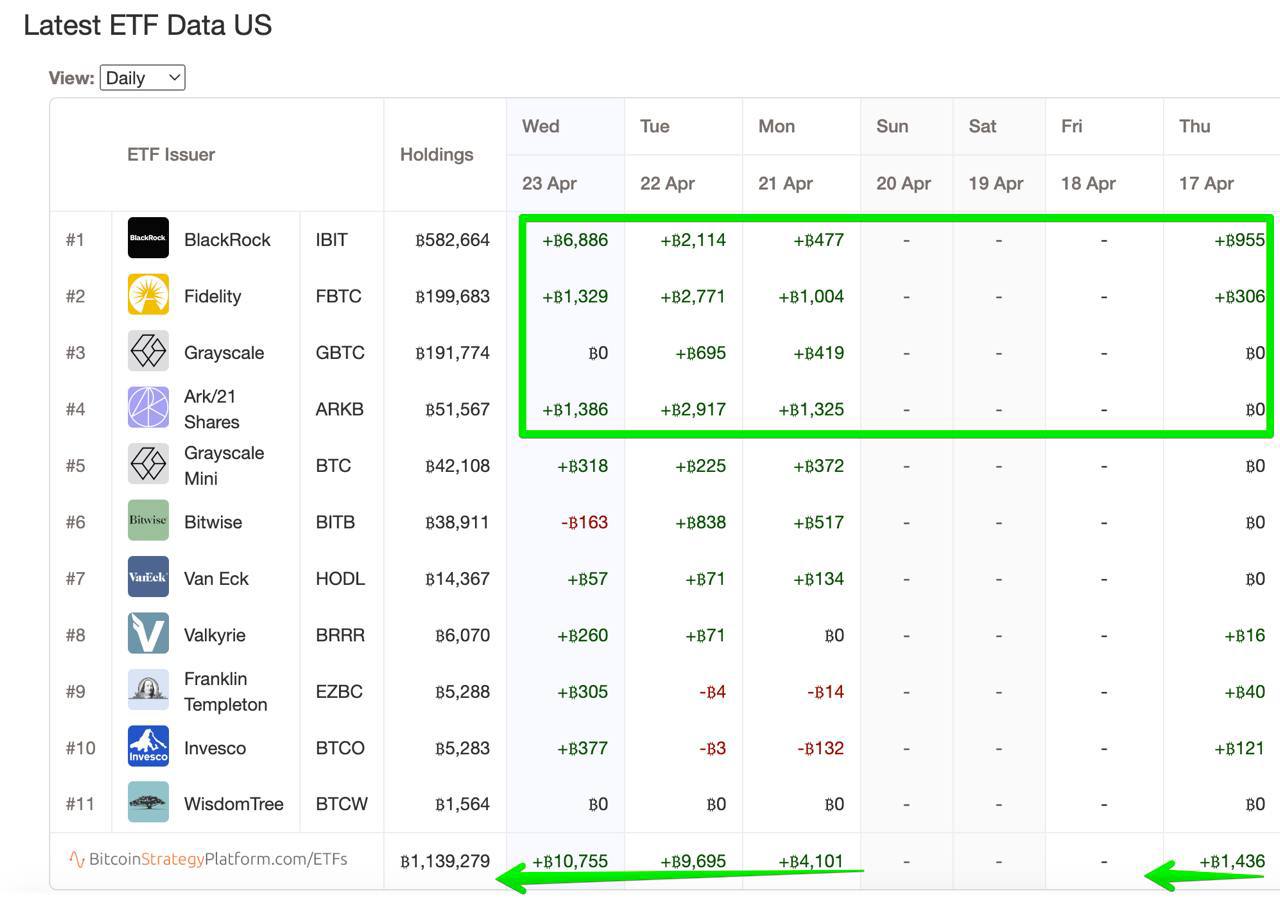Click the WisdomTree logo
1280x897 pixels.
[148, 803]
